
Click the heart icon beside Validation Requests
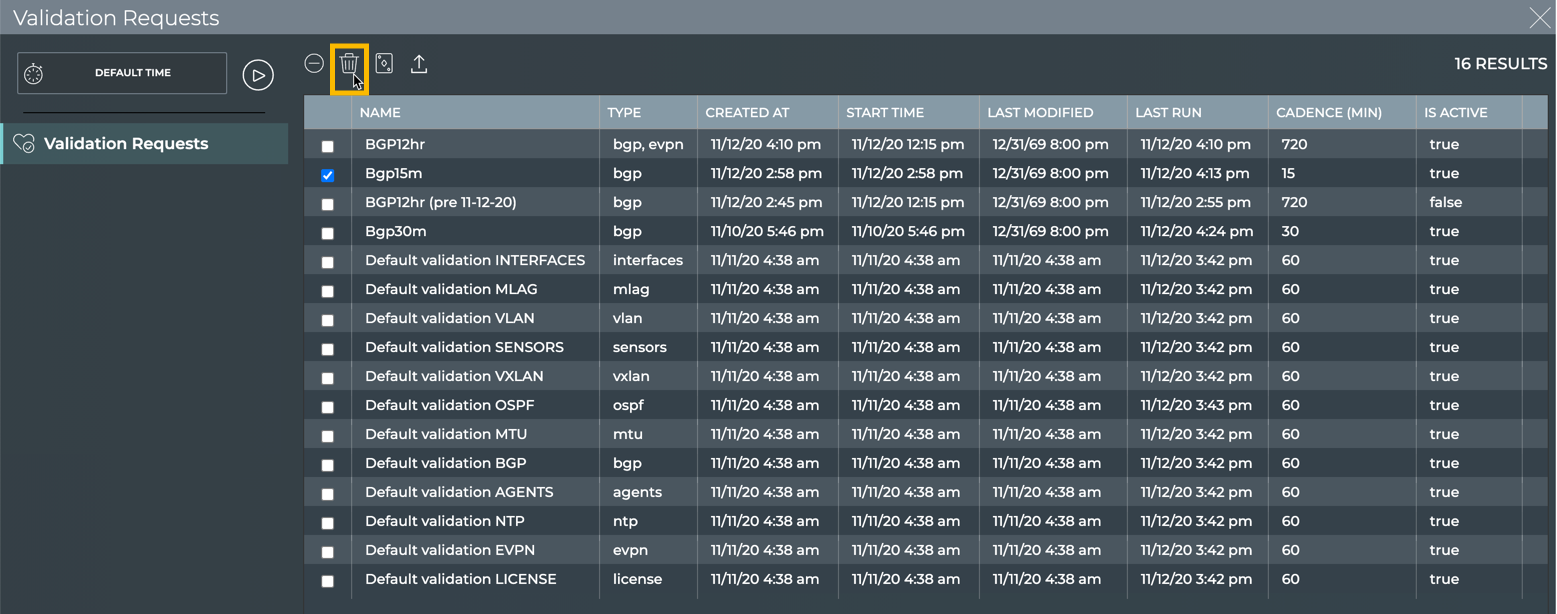click(x=24, y=144)
